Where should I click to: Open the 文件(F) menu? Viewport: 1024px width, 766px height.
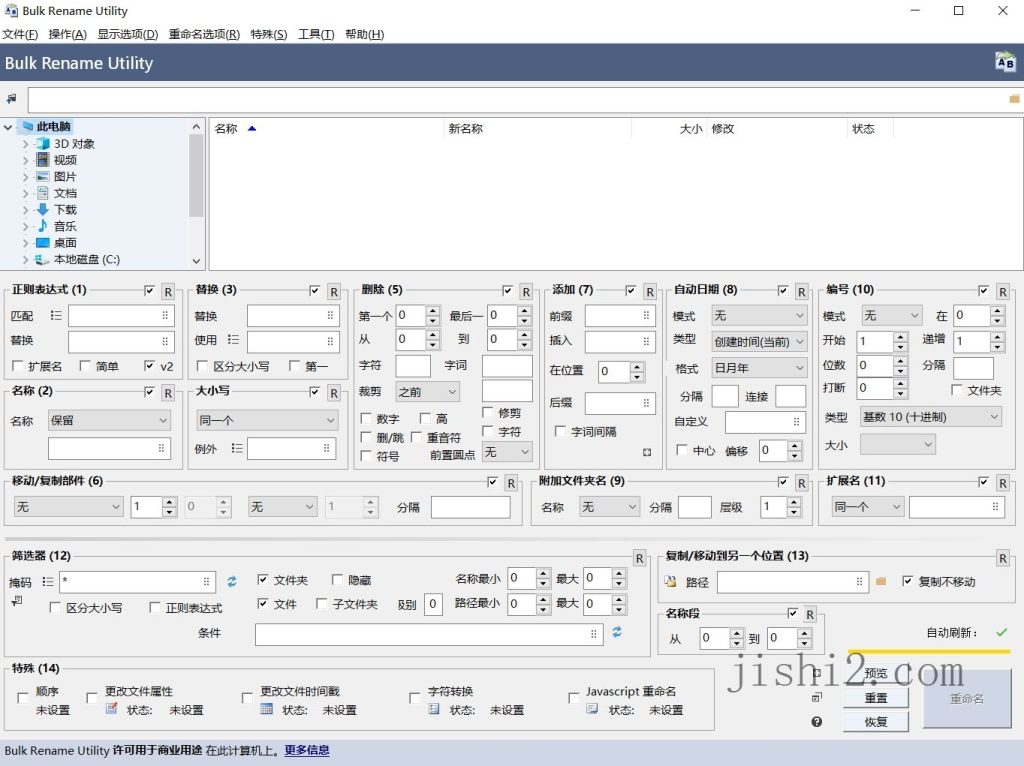click(x=20, y=34)
